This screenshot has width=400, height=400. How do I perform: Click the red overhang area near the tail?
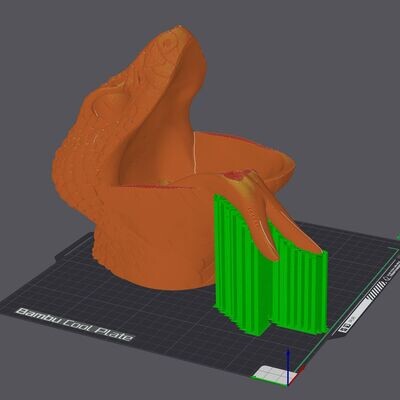(x=238, y=175)
